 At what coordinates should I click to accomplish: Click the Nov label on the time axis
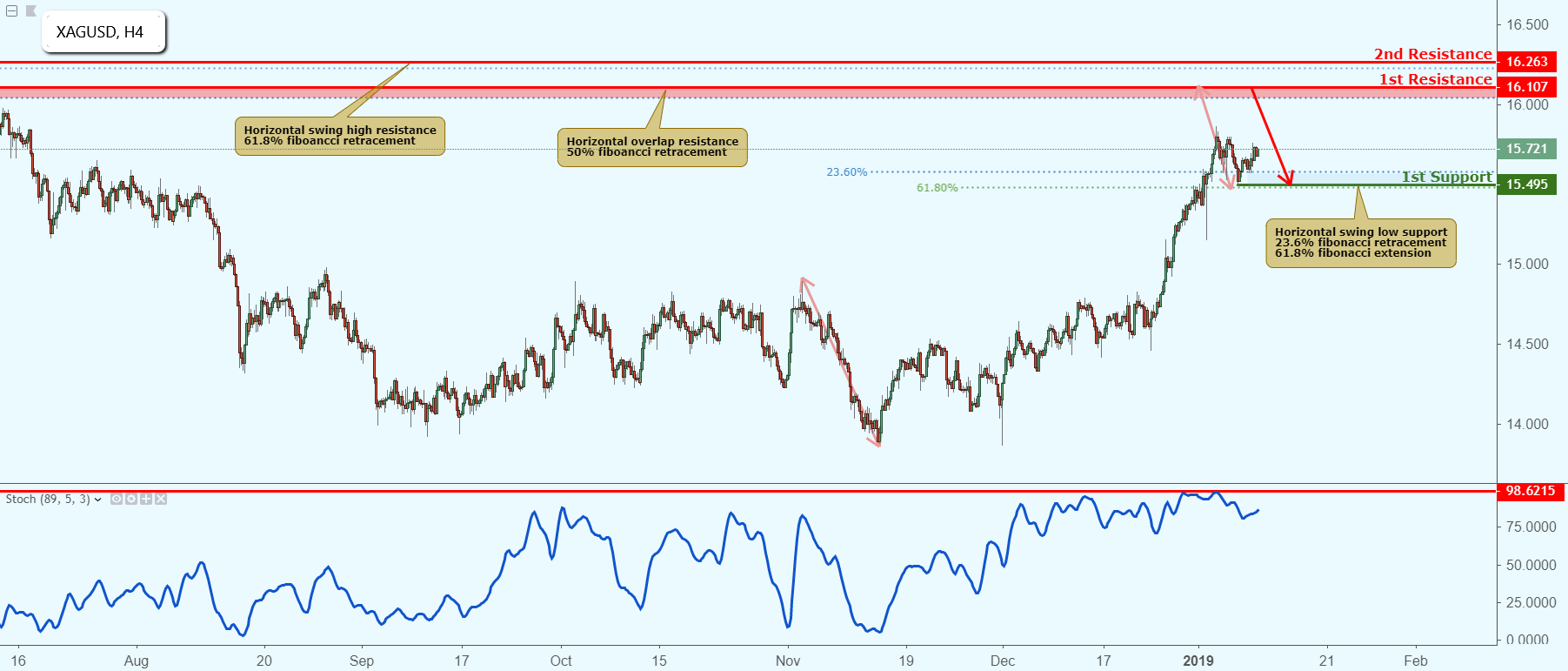tap(788, 661)
